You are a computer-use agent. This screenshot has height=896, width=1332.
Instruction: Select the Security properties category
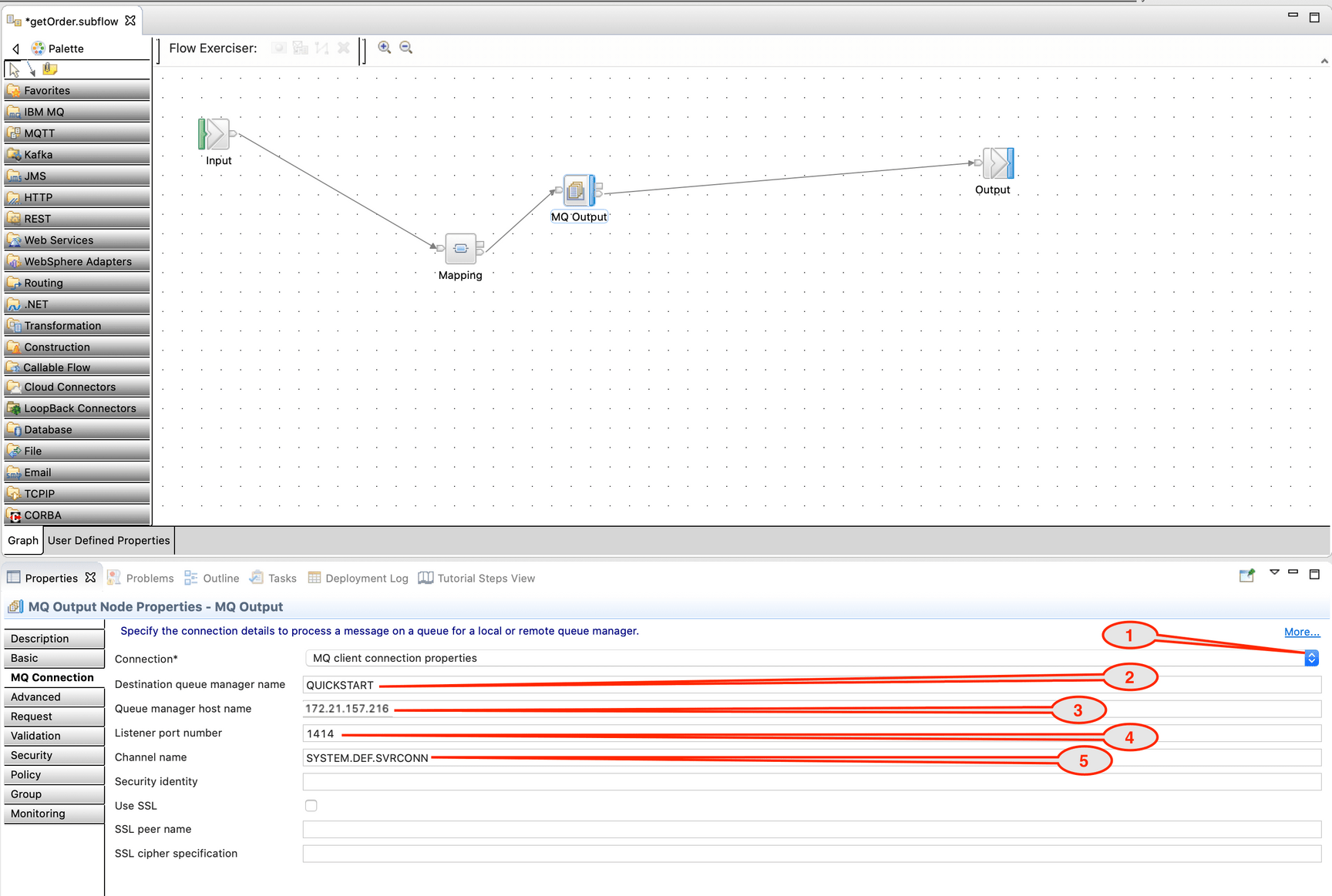31,755
